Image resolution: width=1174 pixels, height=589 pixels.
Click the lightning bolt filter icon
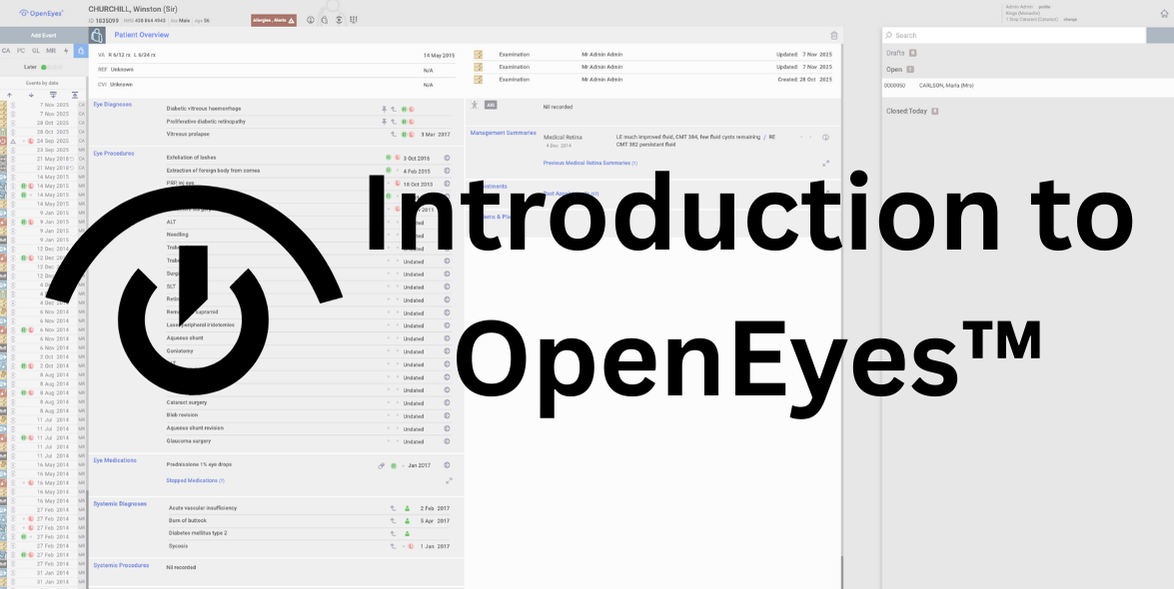[x=66, y=50]
